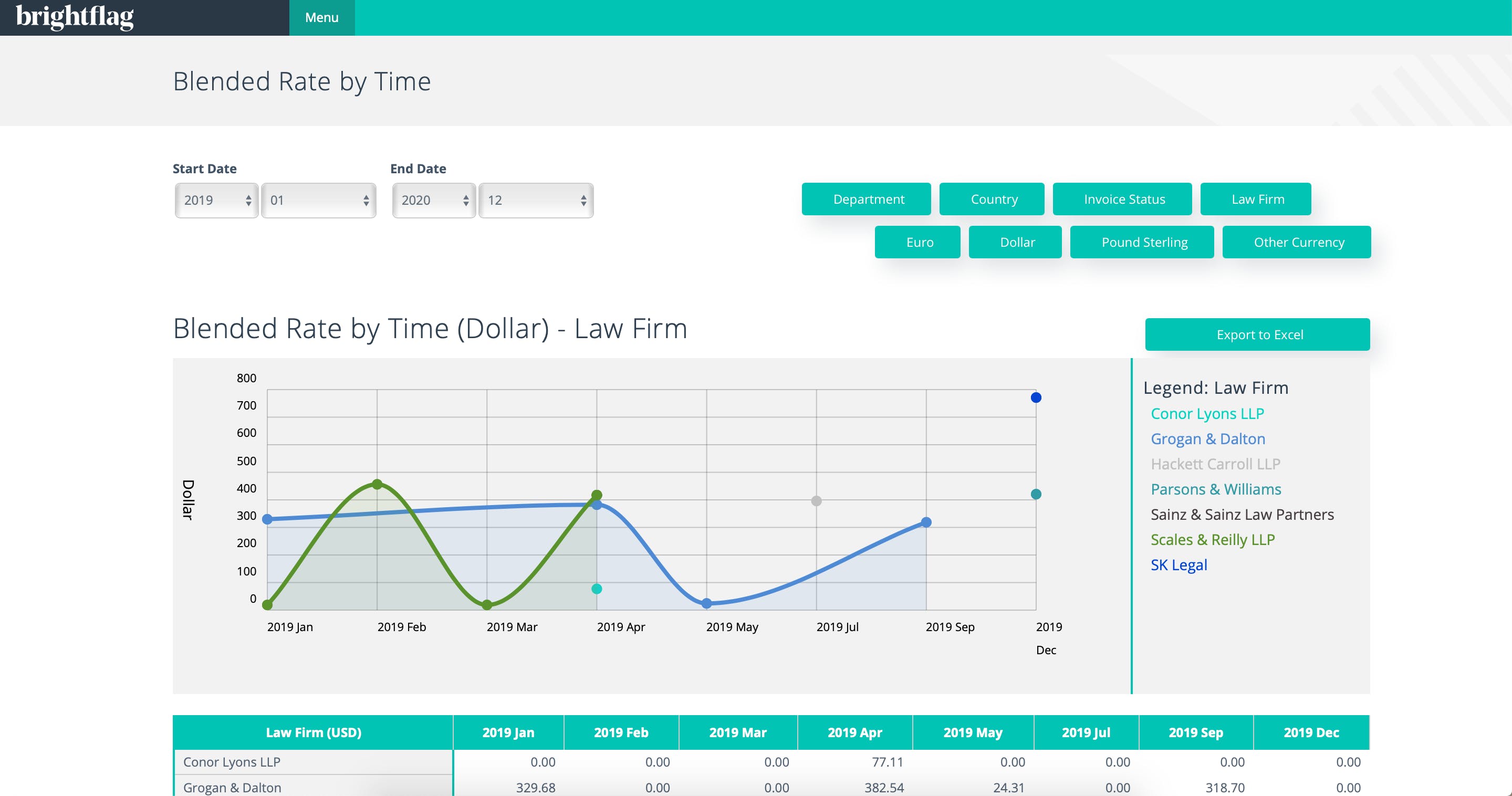Screen dimensions: 1512x796
Task: Click green peak point at 2019 Feb
Action: [x=378, y=484]
